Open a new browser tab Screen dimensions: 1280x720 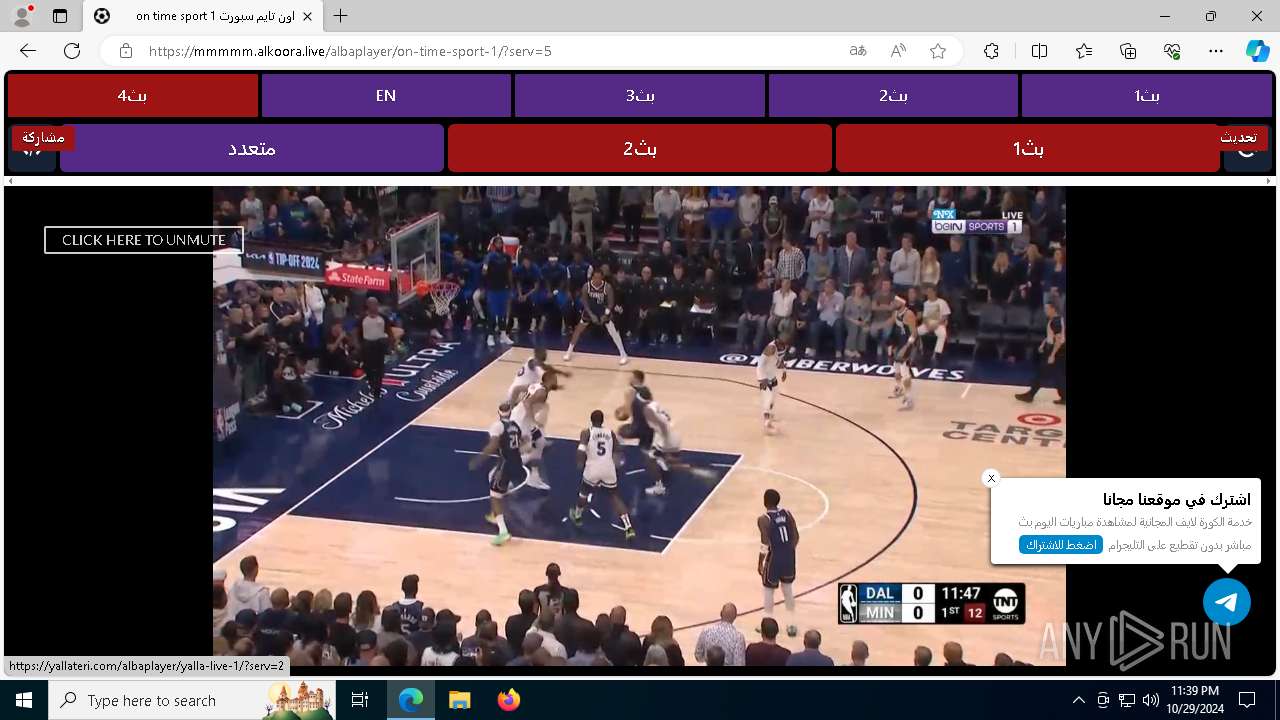pos(341,16)
